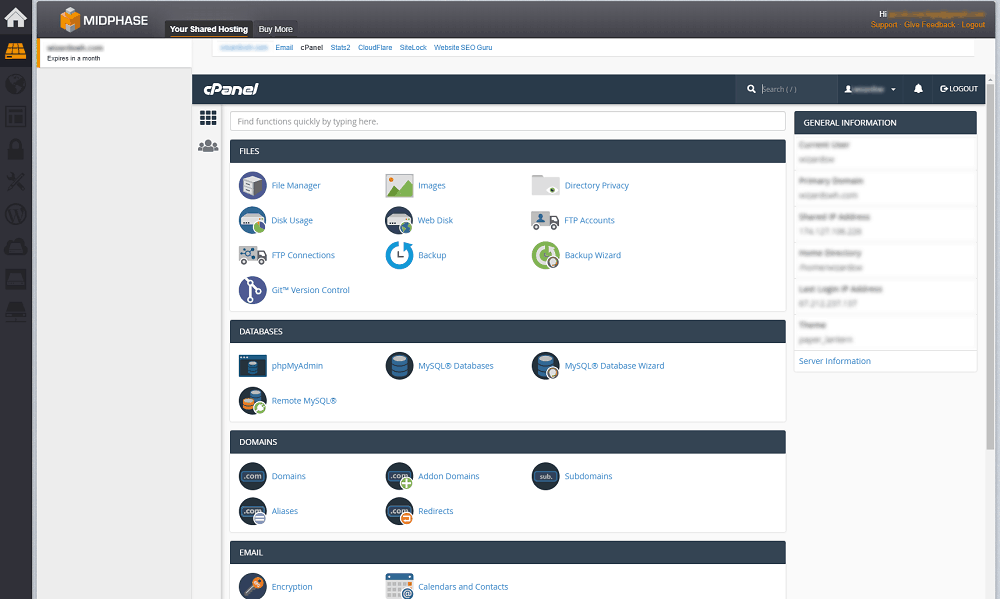Screen dimensions: 1000x599
Task: Open Git Version Control icon
Action: click(253, 290)
